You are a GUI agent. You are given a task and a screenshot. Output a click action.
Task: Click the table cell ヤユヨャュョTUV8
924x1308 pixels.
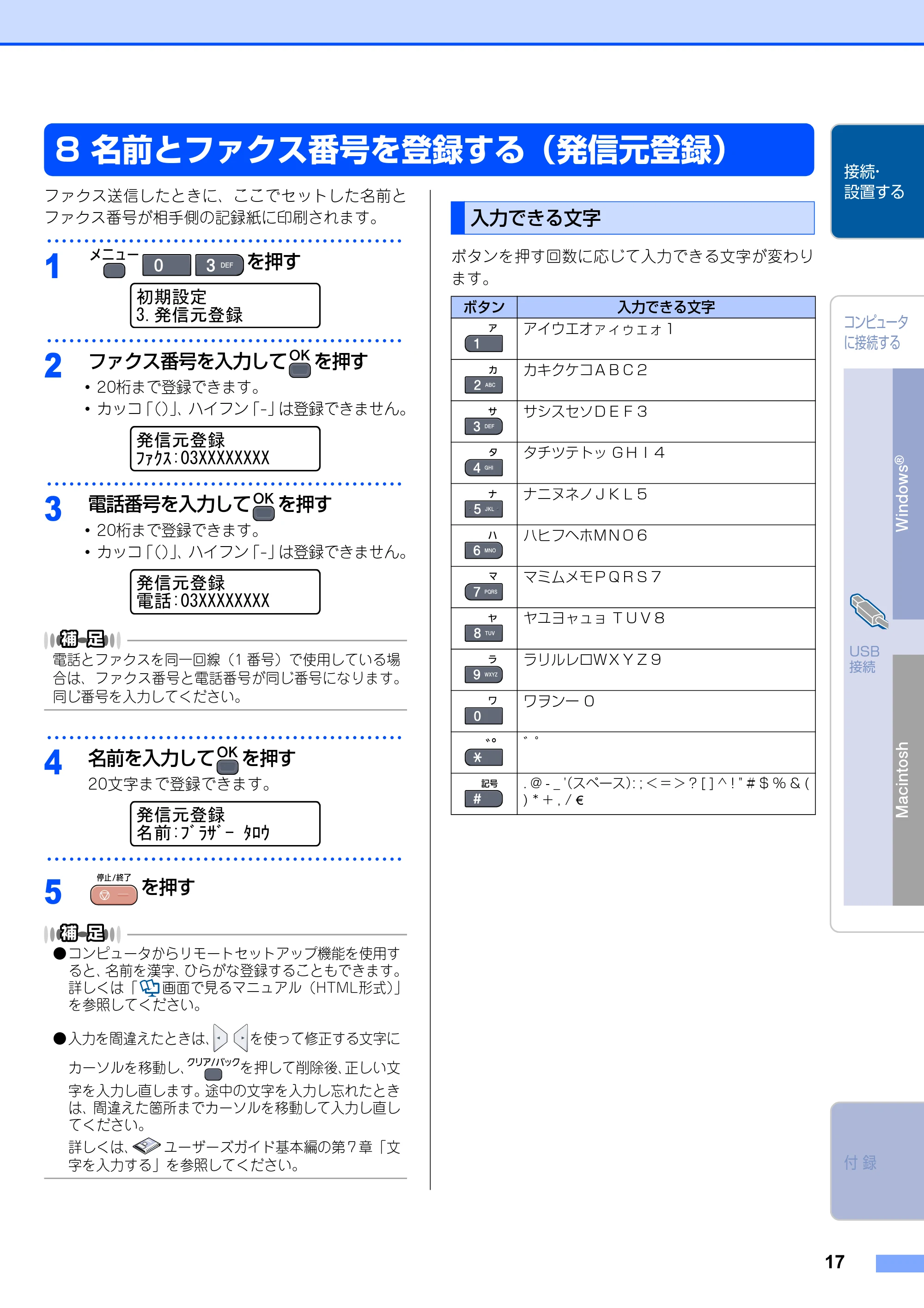pyautogui.click(x=666, y=628)
